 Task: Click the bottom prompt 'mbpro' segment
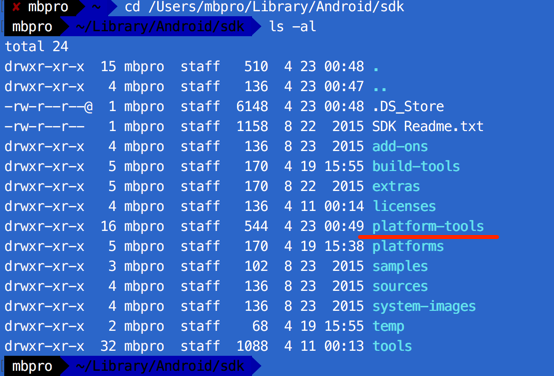pos(32,366)
